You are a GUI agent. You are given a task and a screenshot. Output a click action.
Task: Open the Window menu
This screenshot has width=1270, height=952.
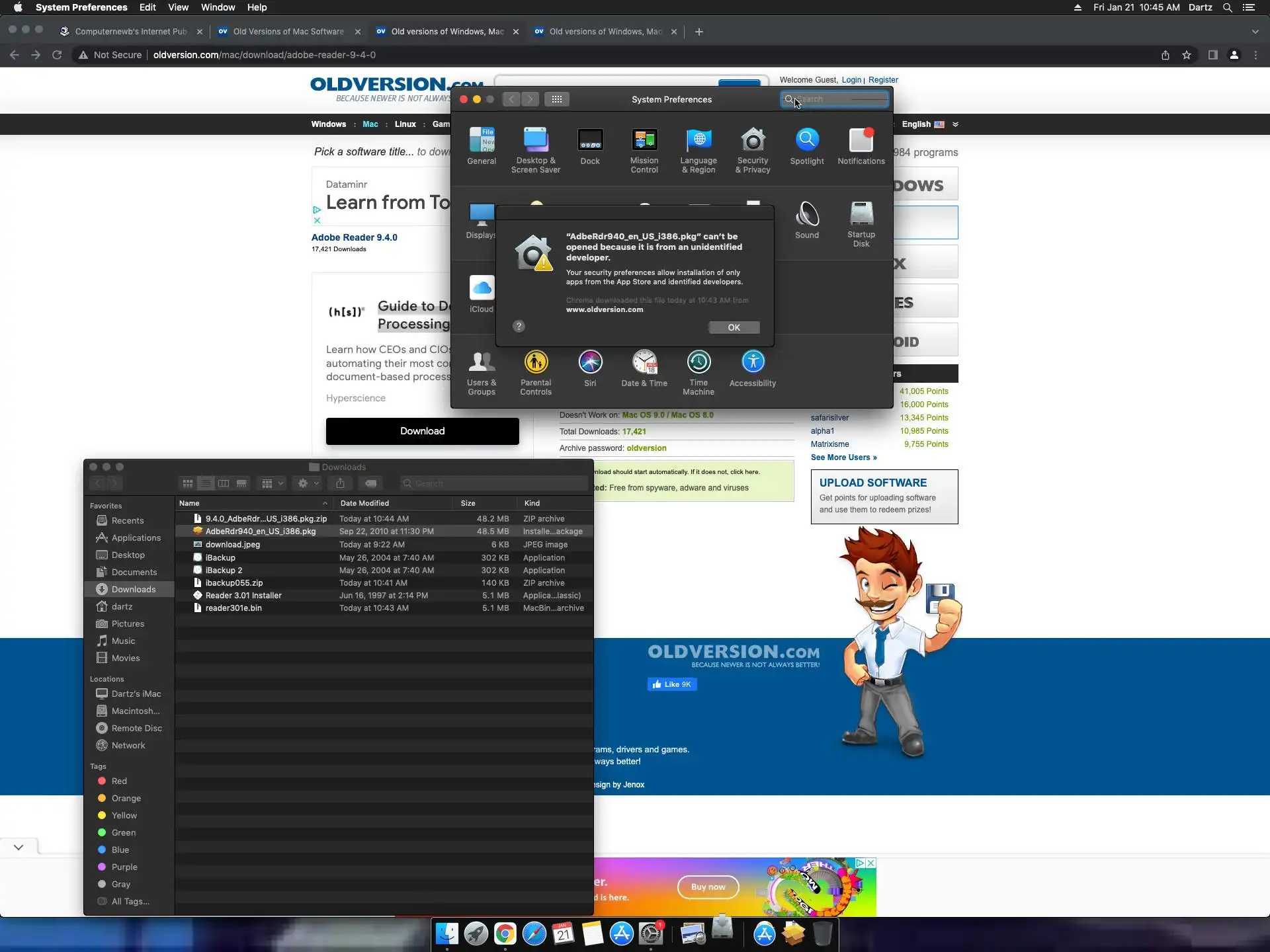pos(218,7)
